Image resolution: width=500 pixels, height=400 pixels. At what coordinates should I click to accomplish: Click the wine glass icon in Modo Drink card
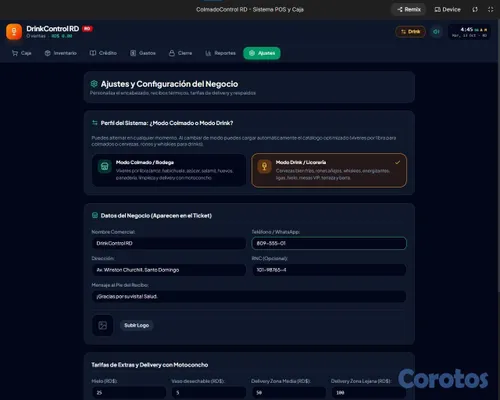264,166
